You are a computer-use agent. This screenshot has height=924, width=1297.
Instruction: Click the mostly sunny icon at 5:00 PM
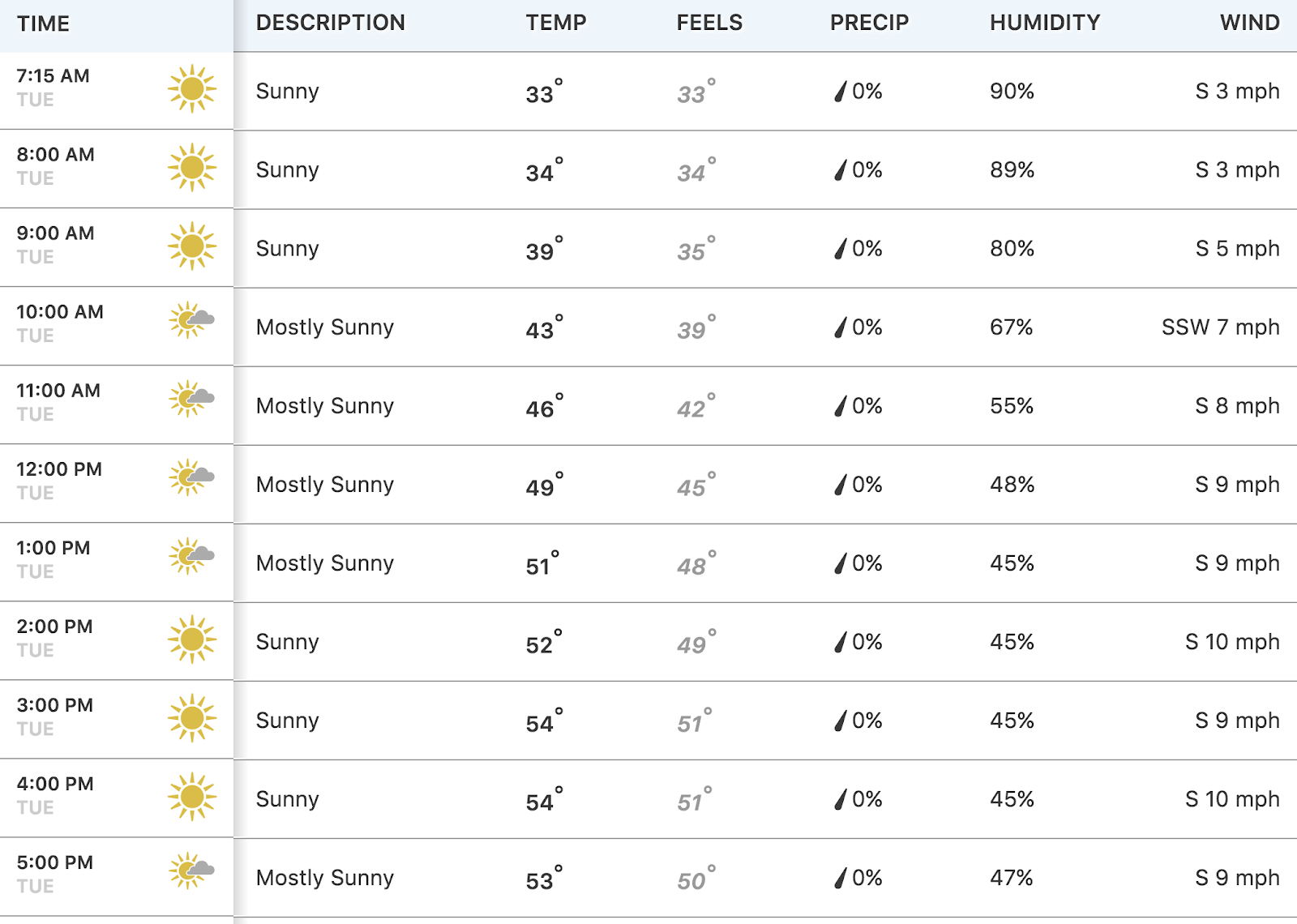(192, 871)
